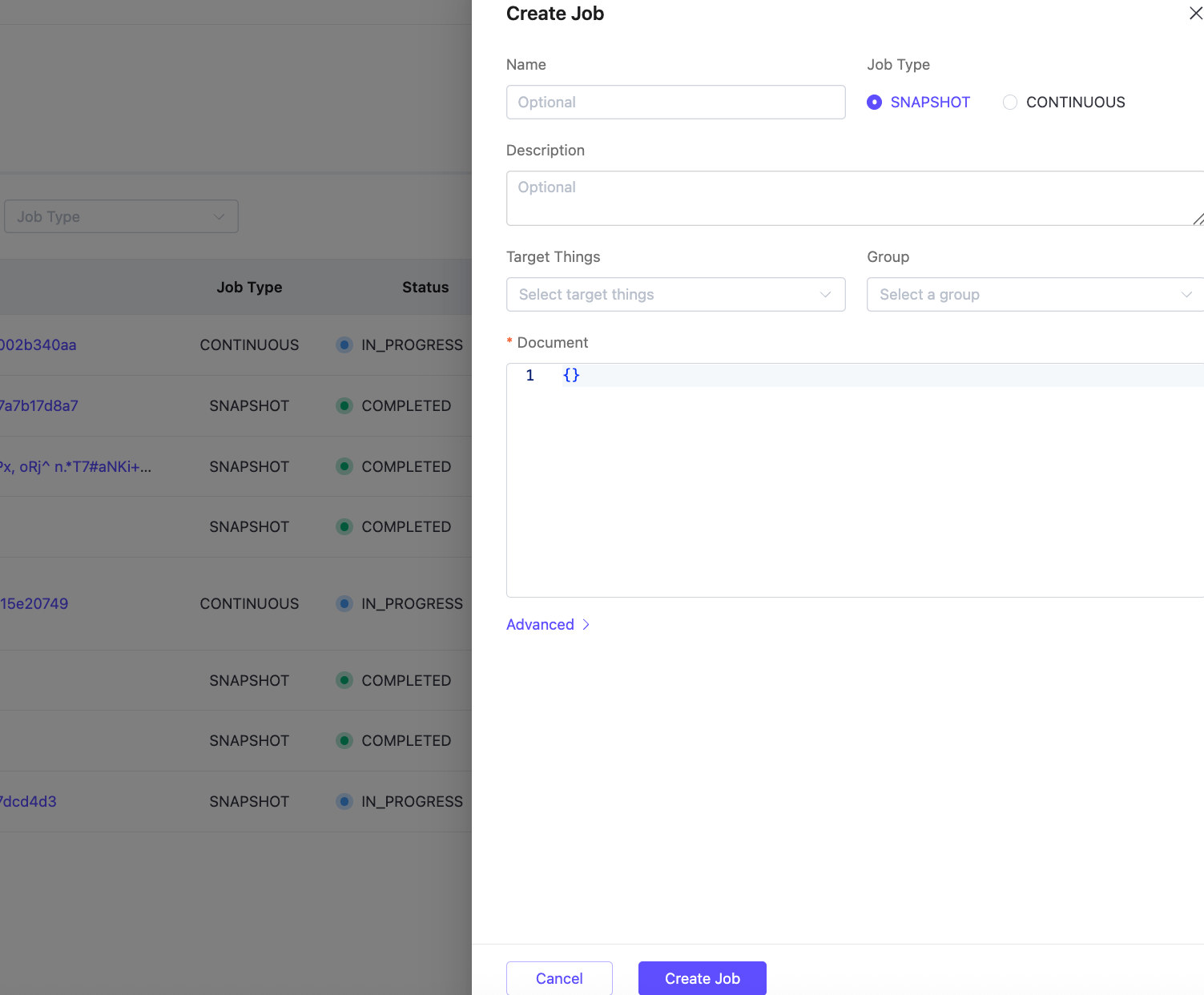1204x995 pixels.
Task: Click SNAPSHOT type of job 7dcd4d3
Action: point(249,802)
